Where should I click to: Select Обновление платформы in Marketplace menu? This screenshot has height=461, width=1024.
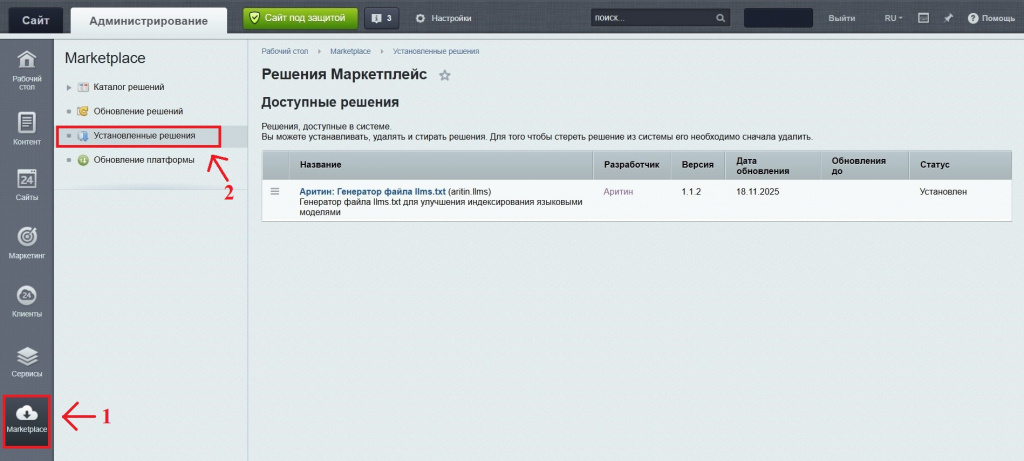pyautogui.click(x=143, y=159)
